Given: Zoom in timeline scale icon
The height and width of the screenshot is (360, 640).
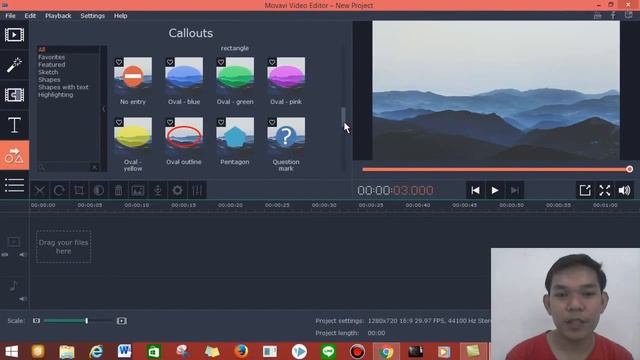Looking at the screenshot, I should (x=121, y=321).
